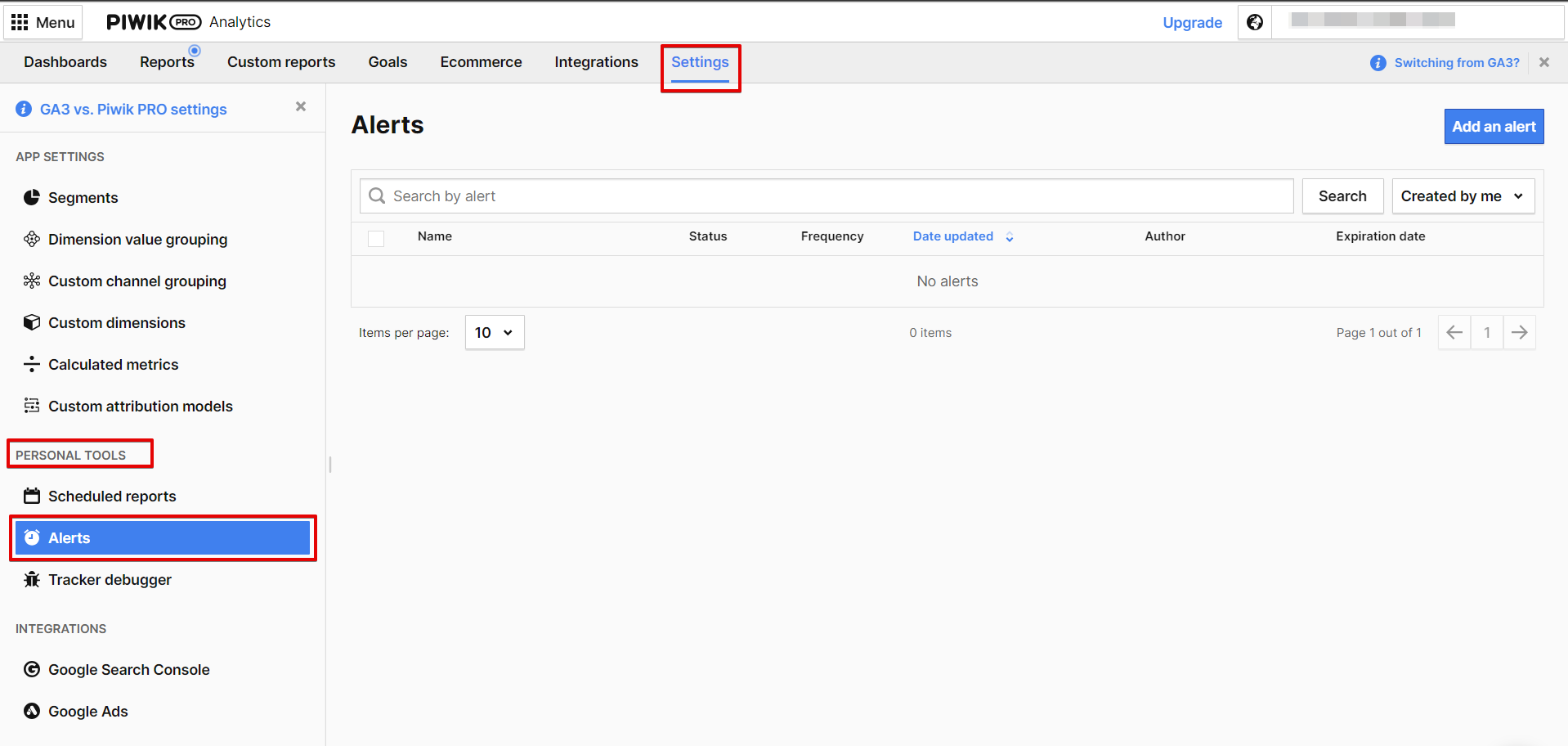Click the Status column header
Image resolution: width=1568 pixels, height=746 pixels.
pyautogui.click(x=708, y=236)
